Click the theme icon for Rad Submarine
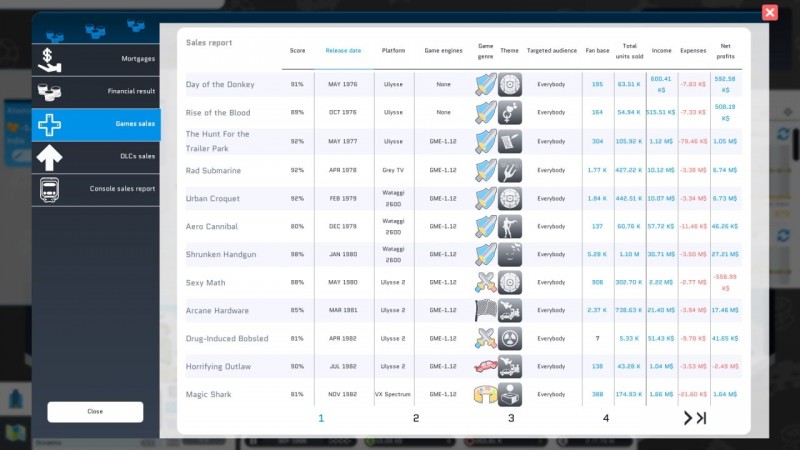Screen dimensions: 800x450 [x=510, y=170]
